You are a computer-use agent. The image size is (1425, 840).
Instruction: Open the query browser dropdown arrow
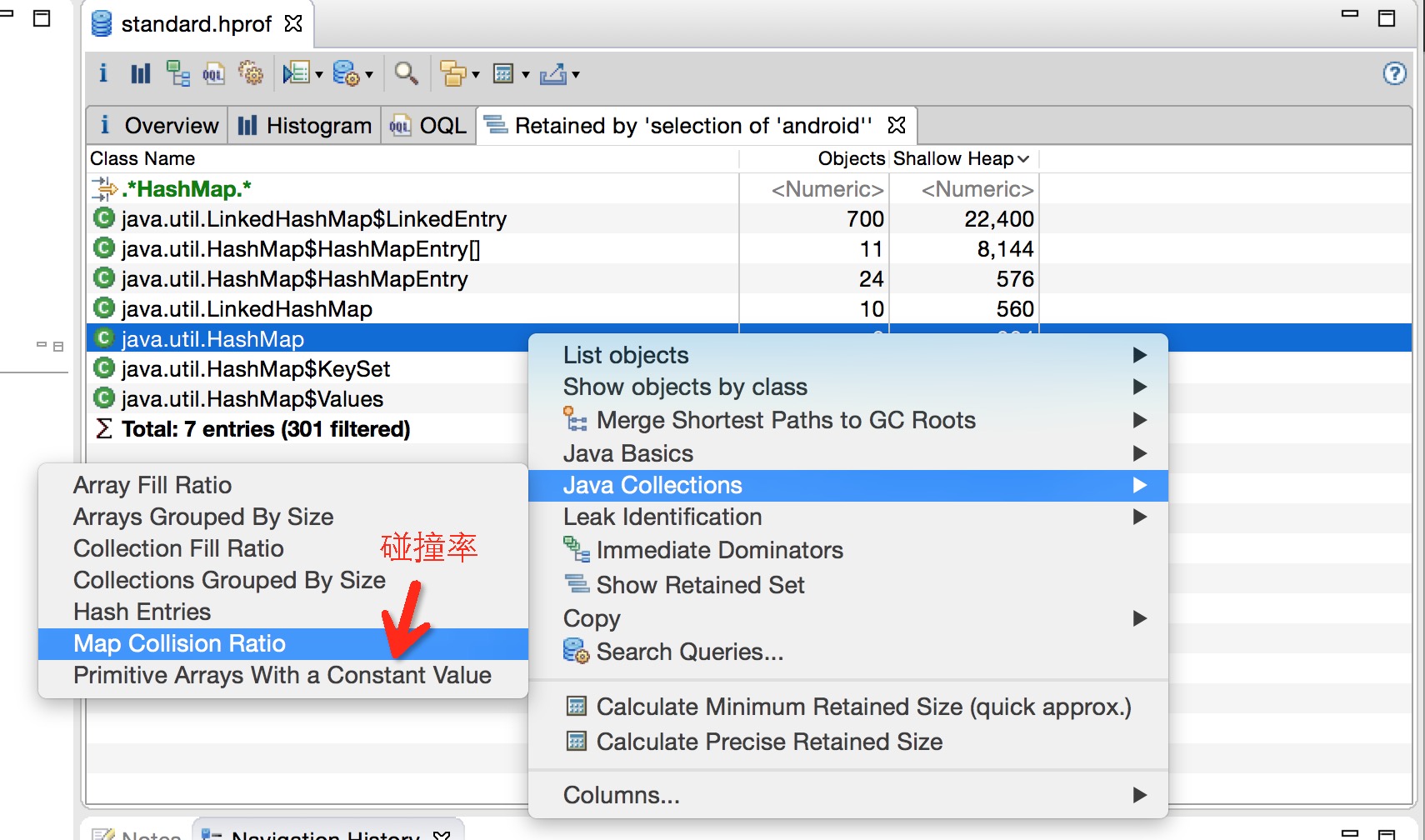click(x=369, y=75)
